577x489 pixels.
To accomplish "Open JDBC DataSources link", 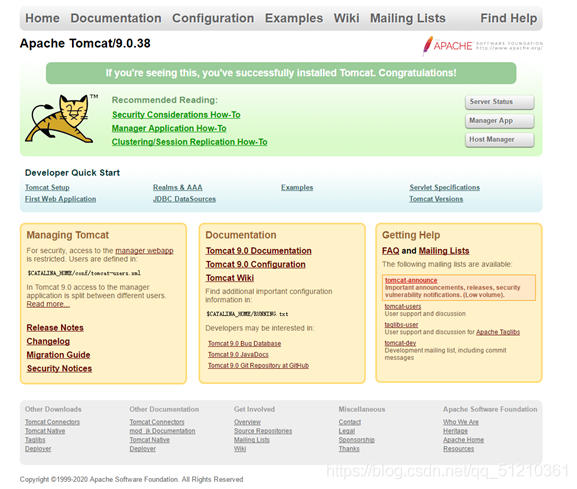I will (x=184, y=199).
